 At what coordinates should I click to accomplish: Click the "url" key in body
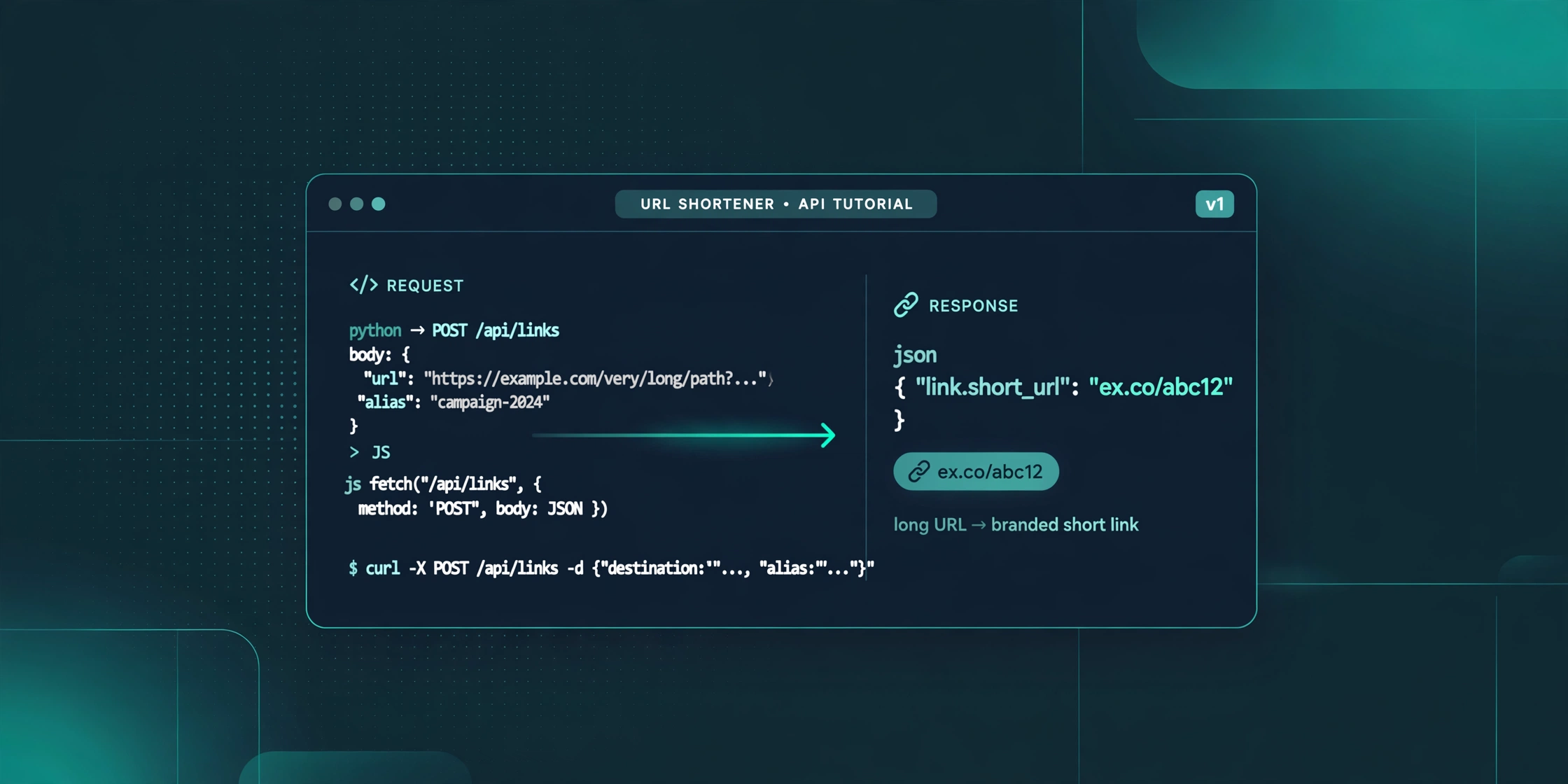coord(385,379)
